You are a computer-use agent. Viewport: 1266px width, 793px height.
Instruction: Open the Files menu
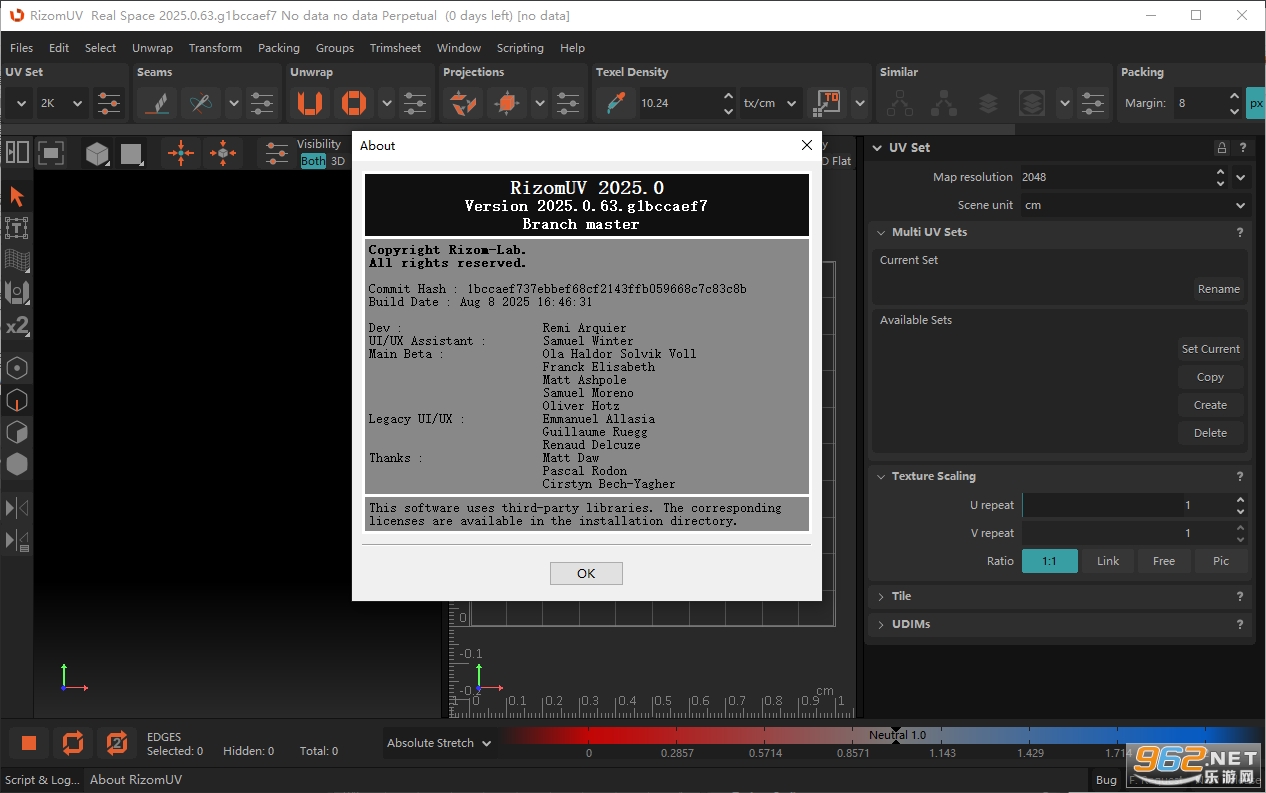click(22, 48)
